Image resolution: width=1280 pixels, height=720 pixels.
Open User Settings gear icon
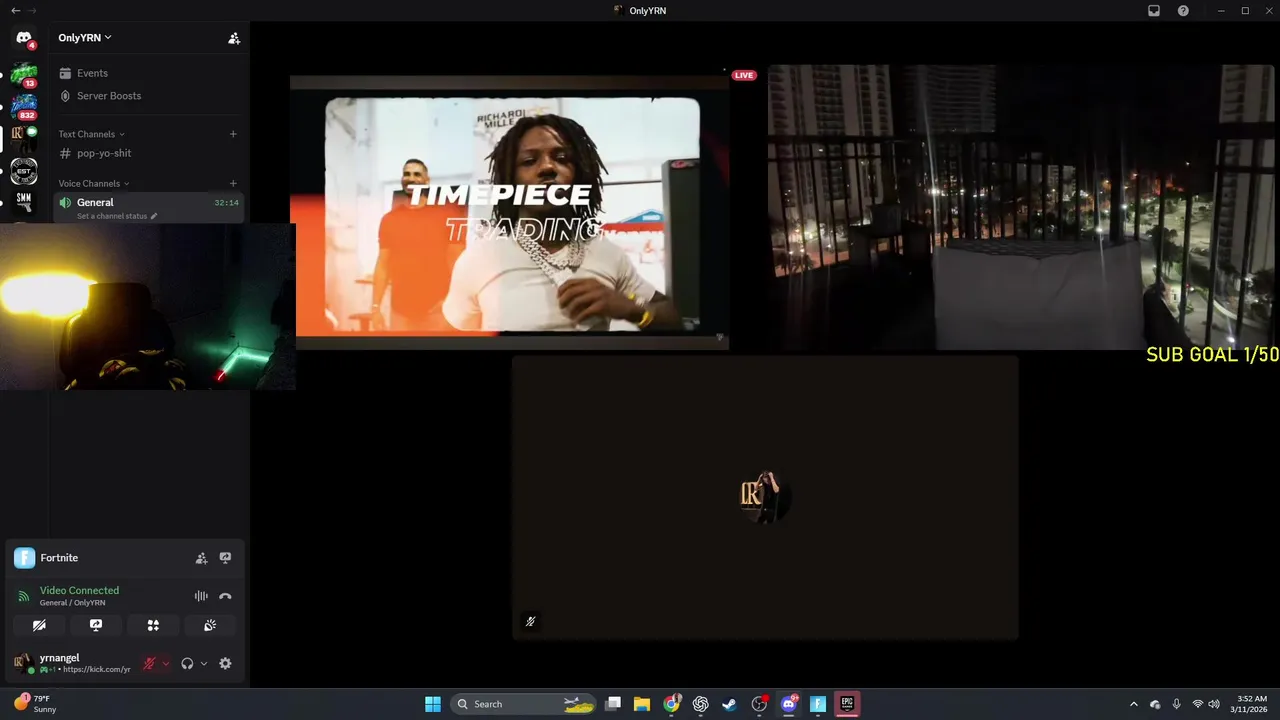(225, 663)
